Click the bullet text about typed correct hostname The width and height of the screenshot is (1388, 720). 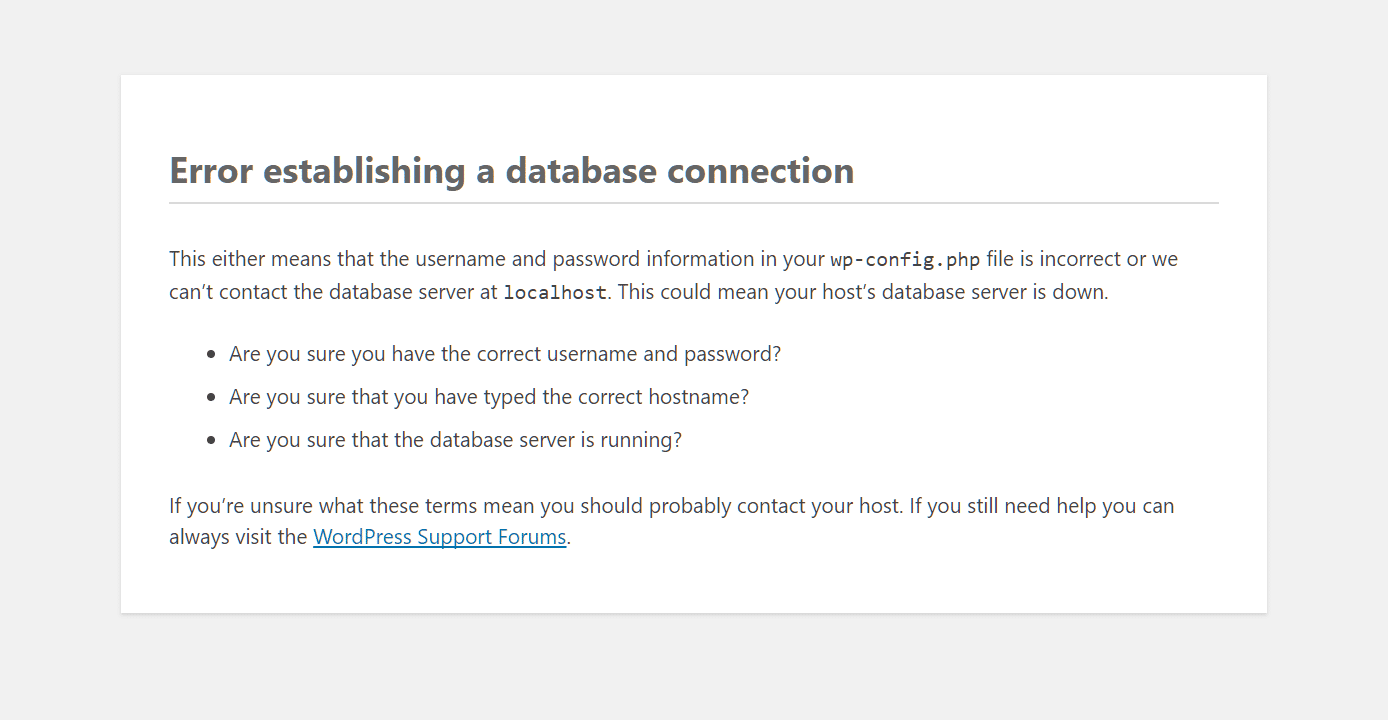[489, 397]
